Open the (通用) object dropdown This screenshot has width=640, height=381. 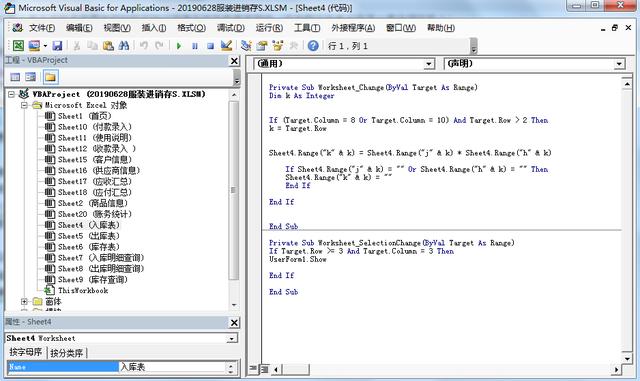pyautogui.click(x=429, y=64)
